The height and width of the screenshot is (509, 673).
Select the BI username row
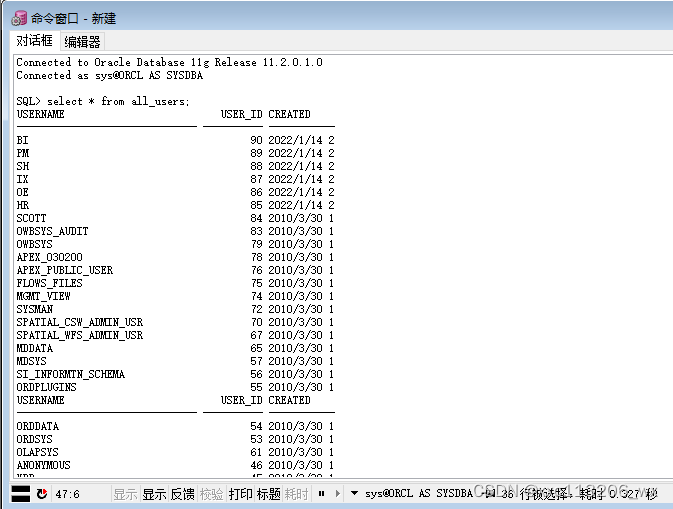coord(22,140)
